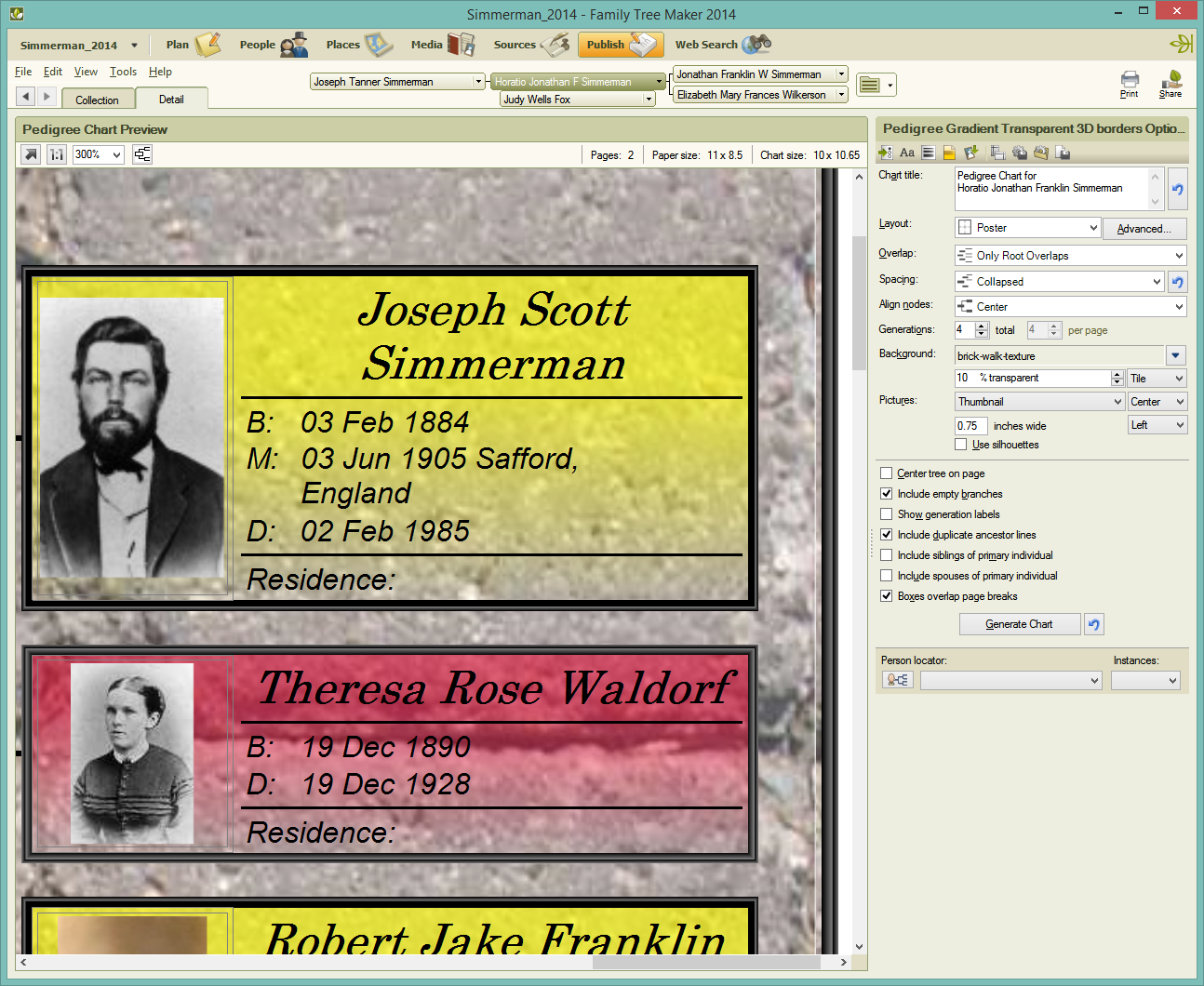Click the header and footer page icon
Screen dimensions: 1204x986
tap(949, 153)
